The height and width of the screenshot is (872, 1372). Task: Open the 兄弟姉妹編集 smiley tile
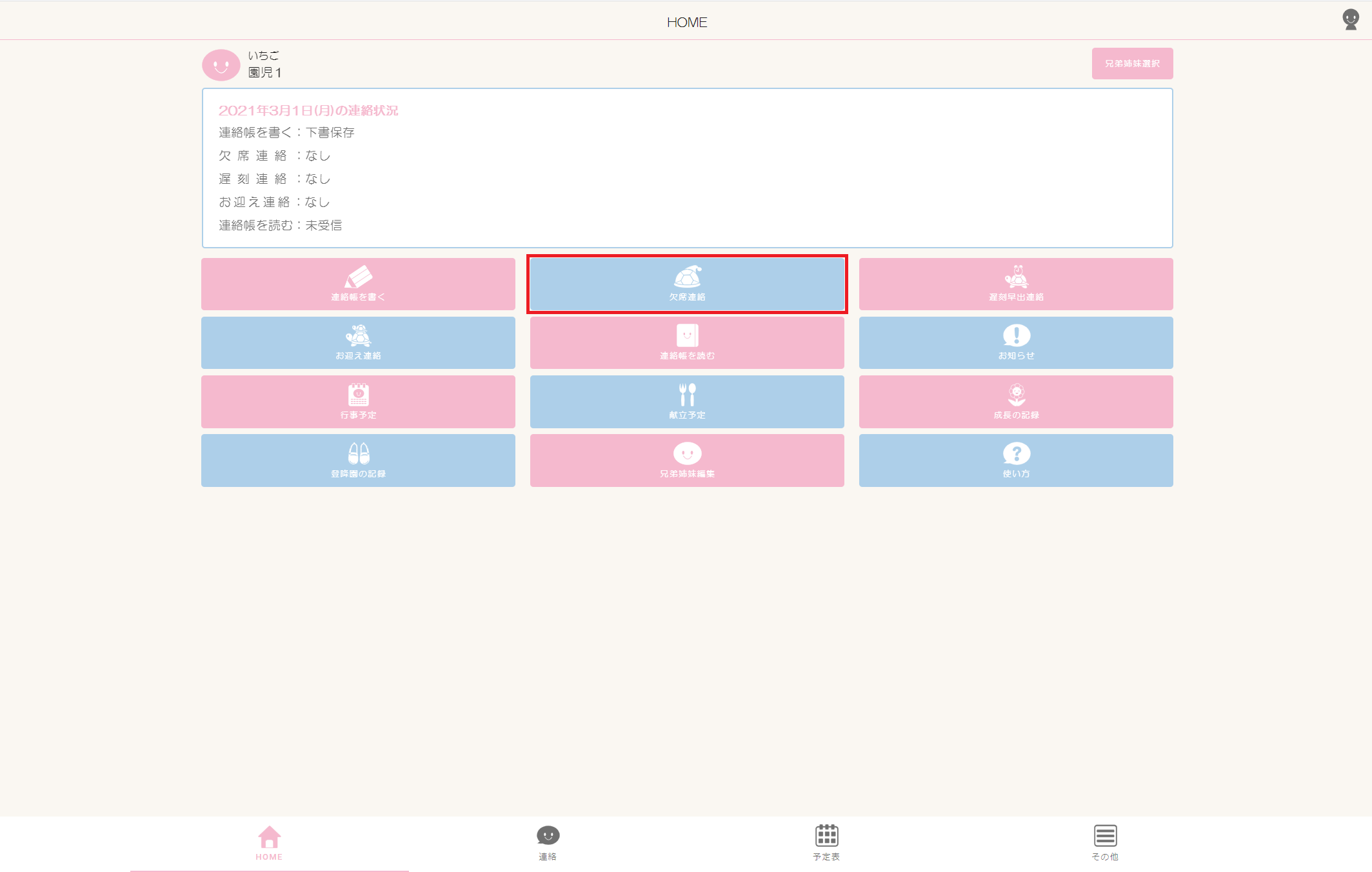pos(687,461)
